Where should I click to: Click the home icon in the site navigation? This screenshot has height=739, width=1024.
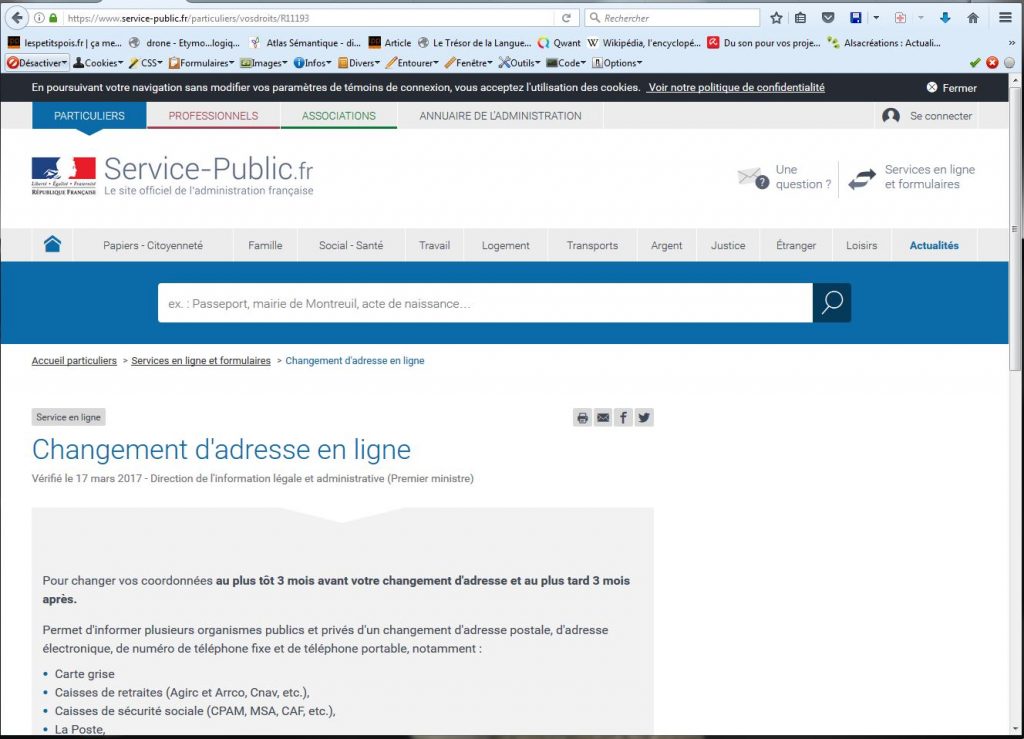[52, 245]
